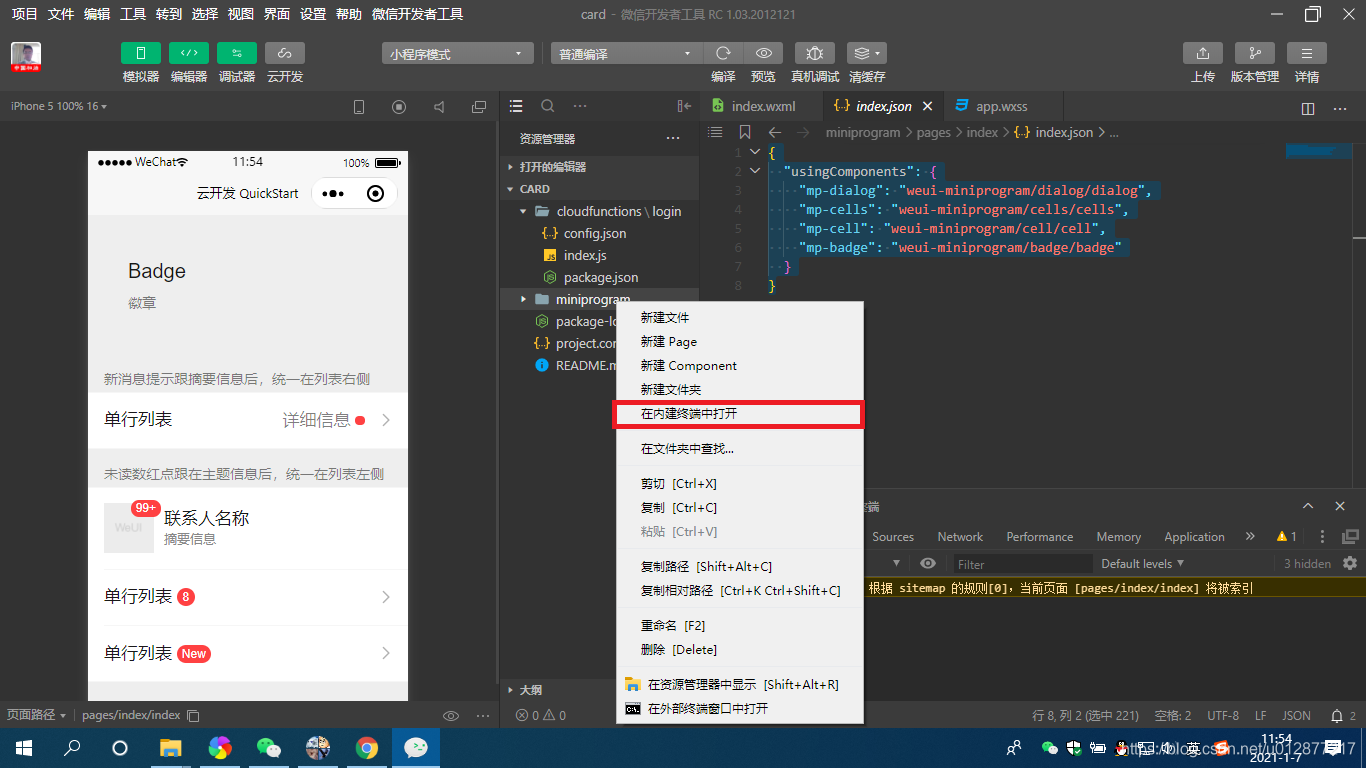Image resolution: width=1366 pixels, height=768 pixels.
Task: Open the 清缓存 clear cache dropdown
Action: tap(866, 53)
